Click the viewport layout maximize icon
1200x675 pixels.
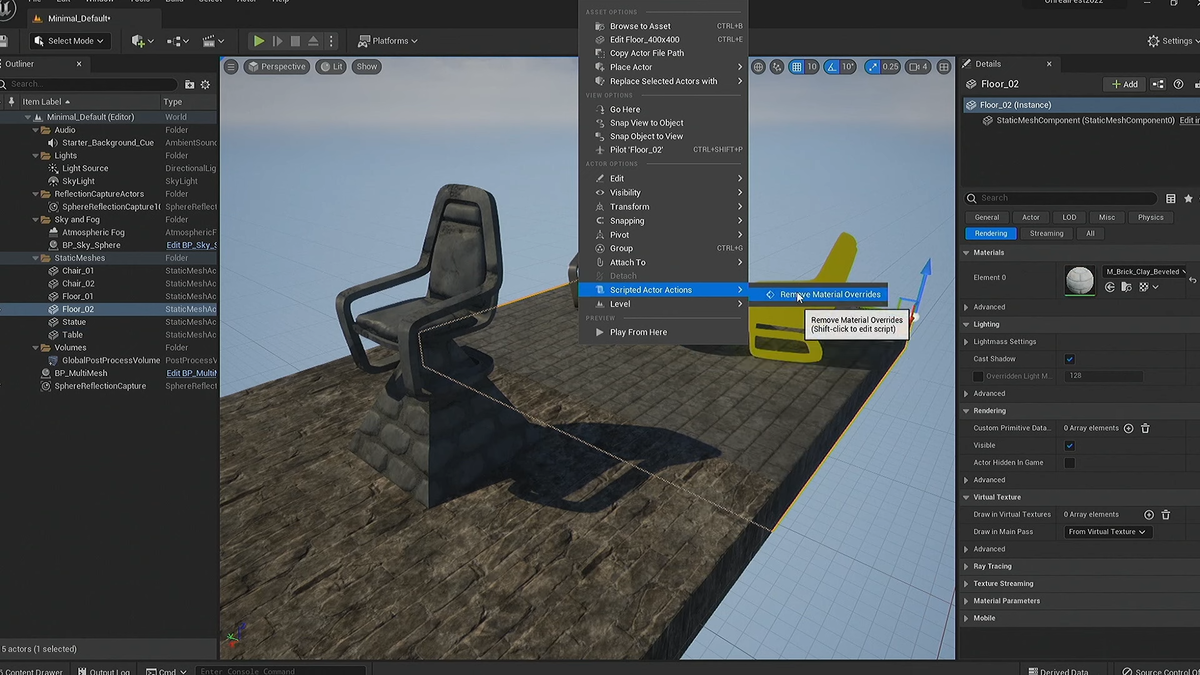point(943,67)
